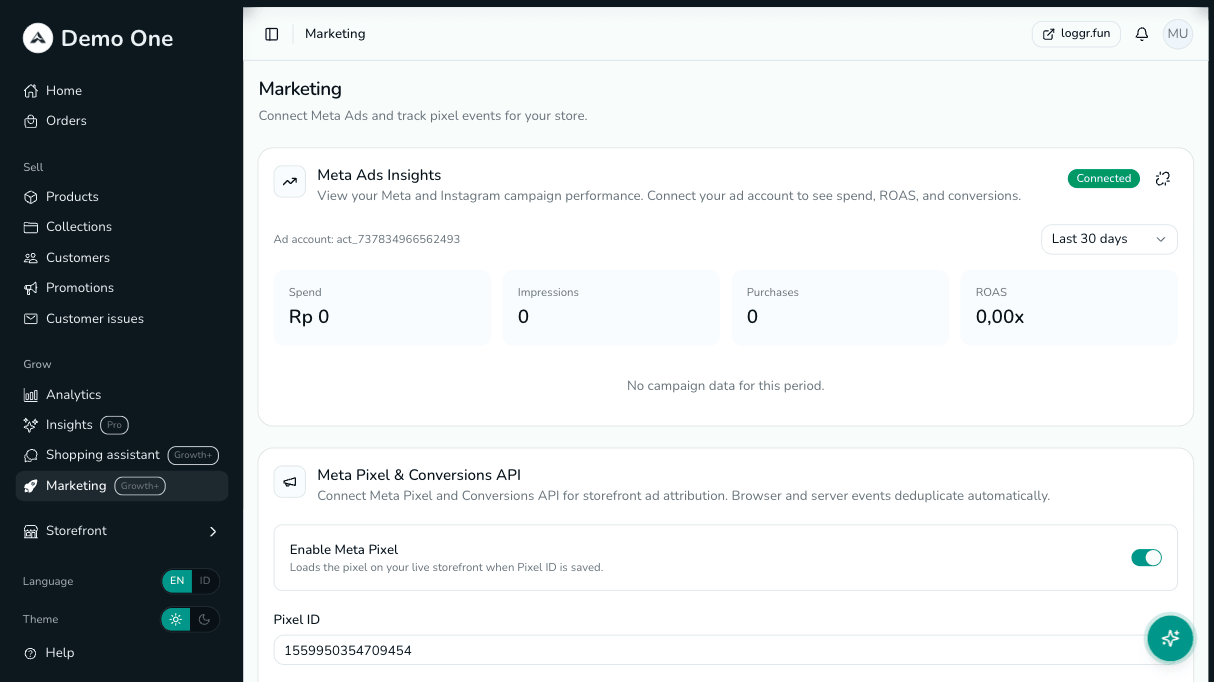Switch language to EN
Image resolution: width=1214 pixels, height=682 pixels.
pyautogui.click(x=177, y=581)
